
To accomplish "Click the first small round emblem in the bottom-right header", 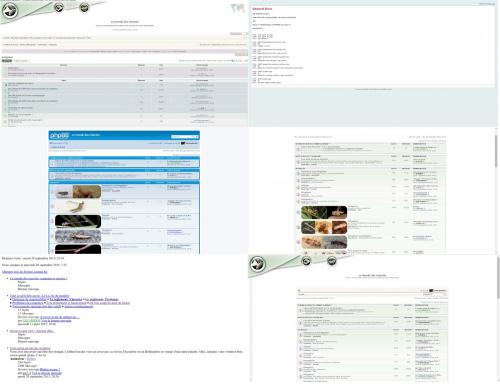I will [x=306, y=261].
